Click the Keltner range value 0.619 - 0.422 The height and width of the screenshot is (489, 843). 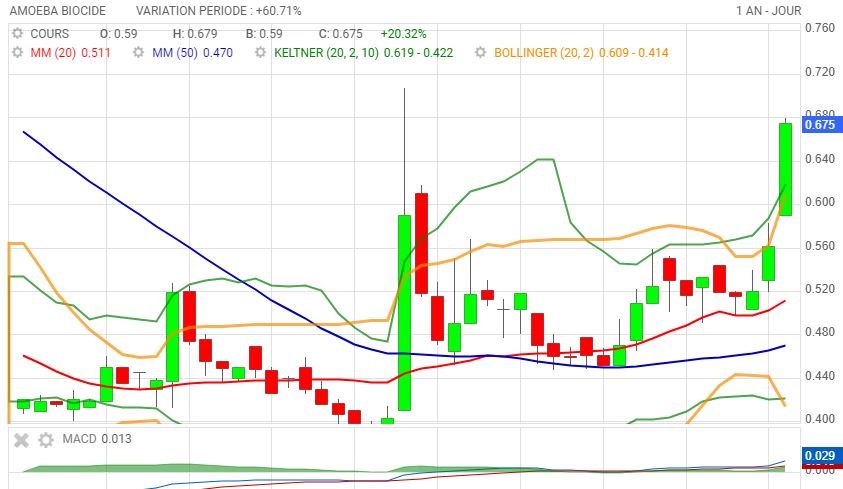point(418,53)
